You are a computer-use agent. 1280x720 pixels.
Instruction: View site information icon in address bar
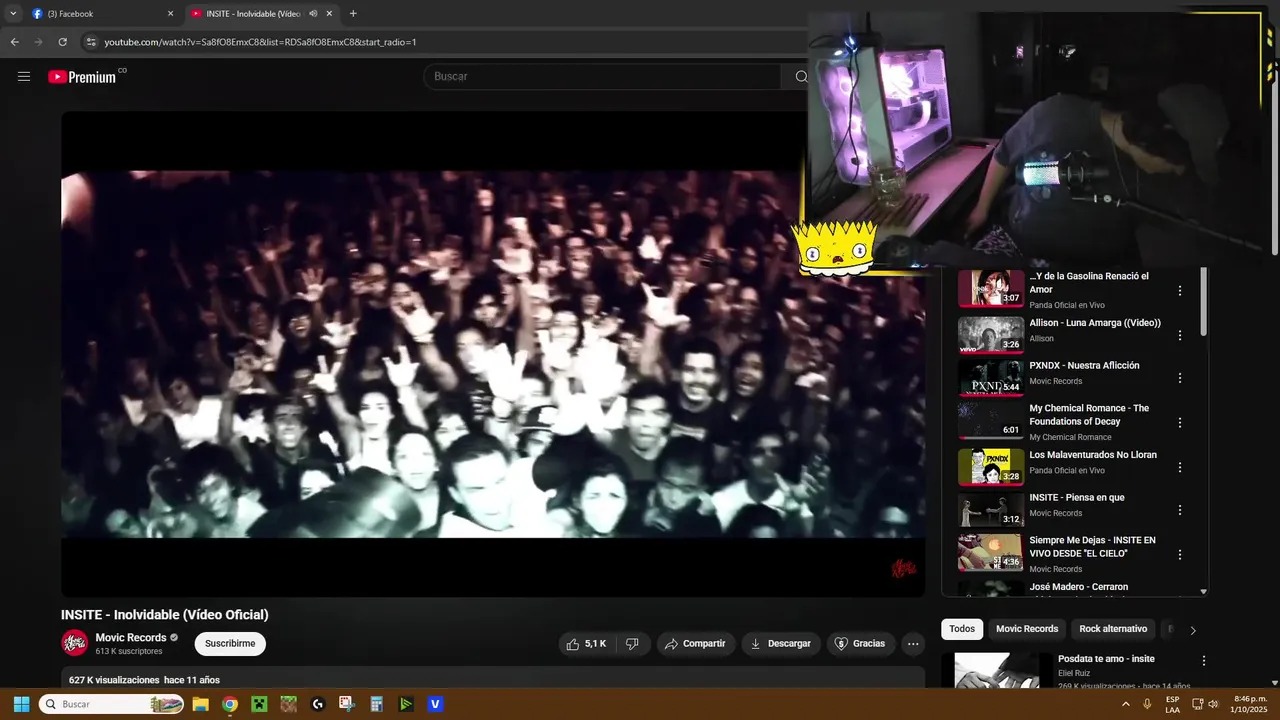click(91, 42)
